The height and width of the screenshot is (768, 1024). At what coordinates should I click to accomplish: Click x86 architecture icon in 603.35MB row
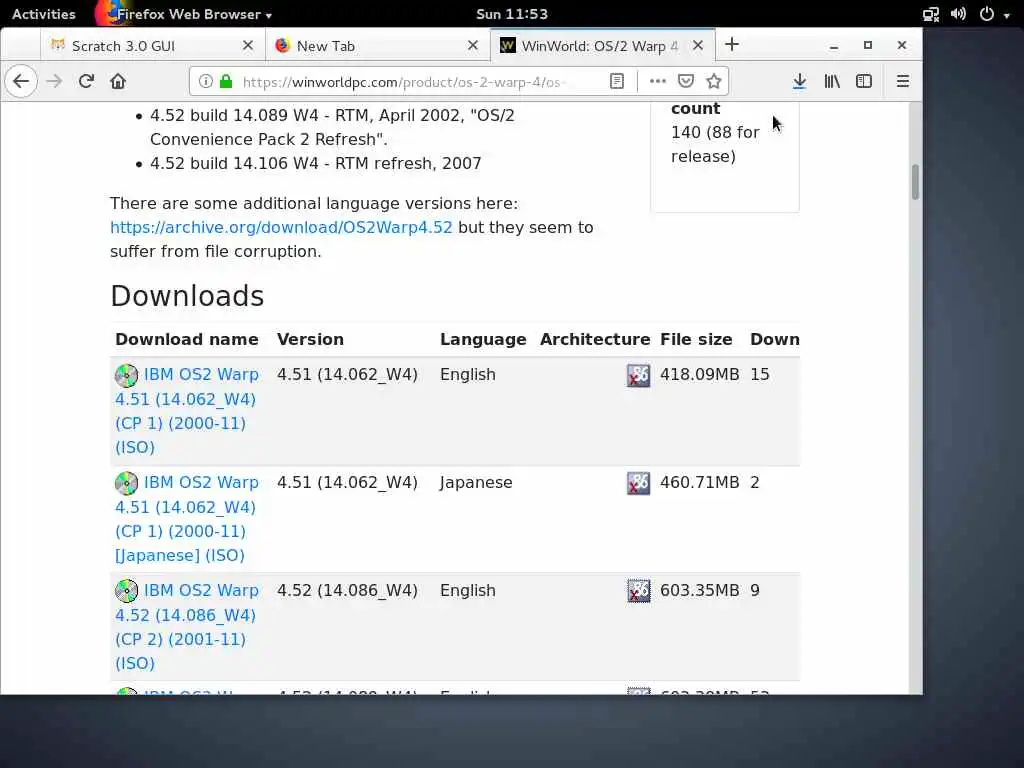[639, 591]
